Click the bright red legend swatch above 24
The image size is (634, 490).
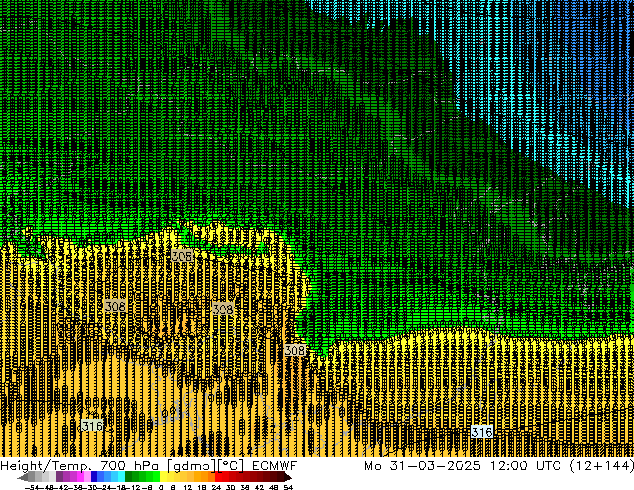(218, 477)
